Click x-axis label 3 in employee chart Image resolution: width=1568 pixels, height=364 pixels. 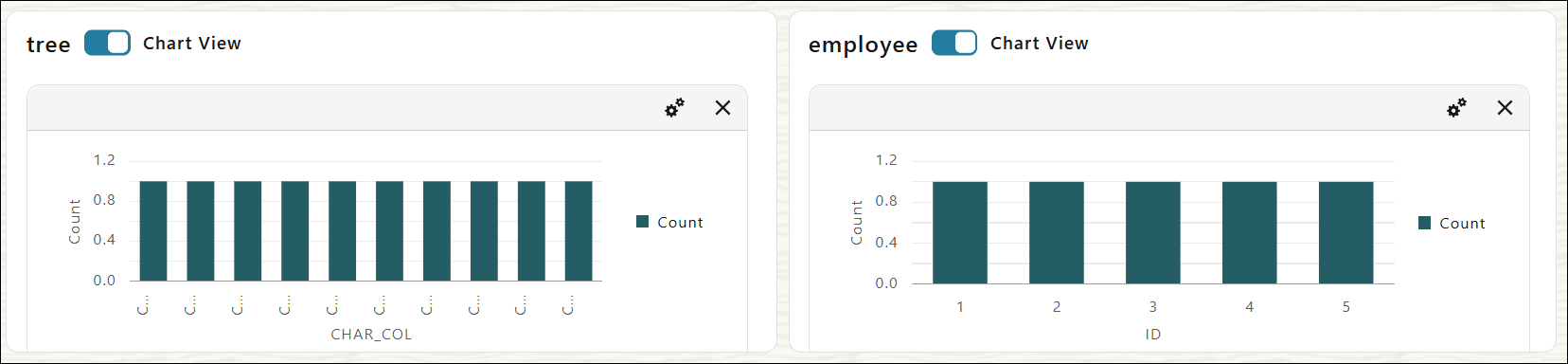pyautogui.click(x=1153, y=307)
